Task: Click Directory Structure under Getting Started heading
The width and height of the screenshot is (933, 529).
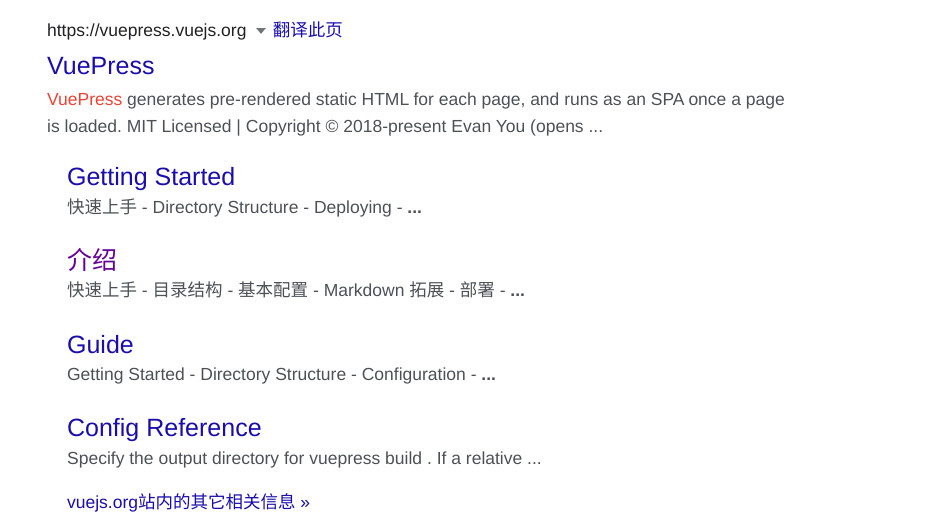Action: [226, 207]
